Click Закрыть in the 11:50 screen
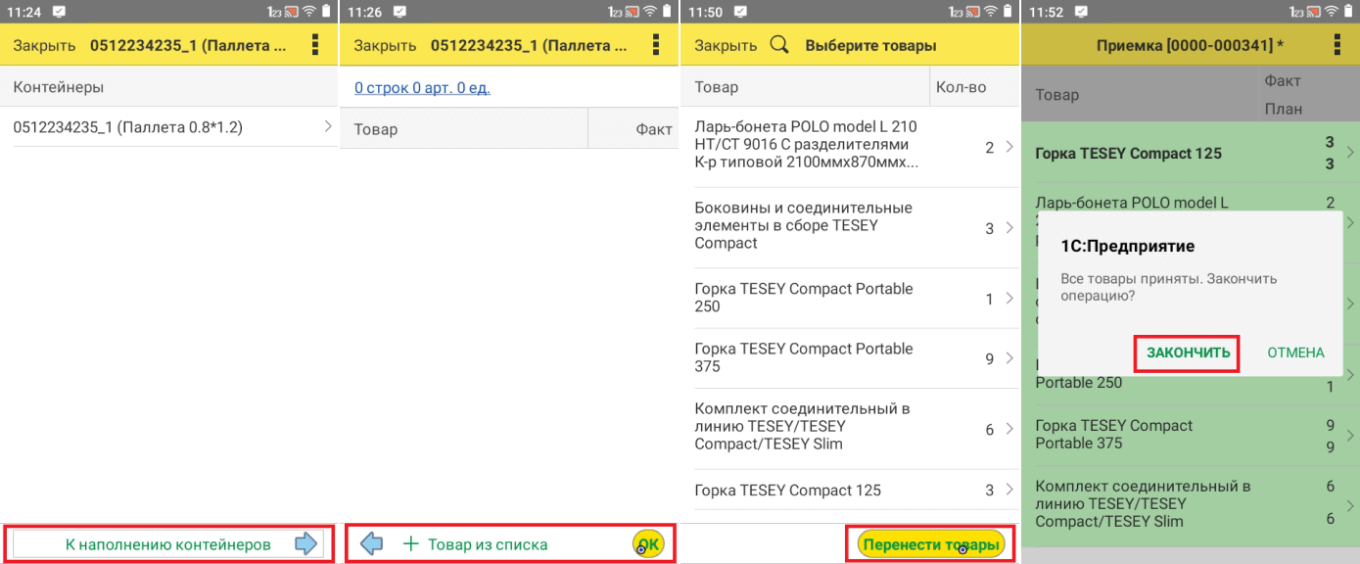 click(726, 46)
